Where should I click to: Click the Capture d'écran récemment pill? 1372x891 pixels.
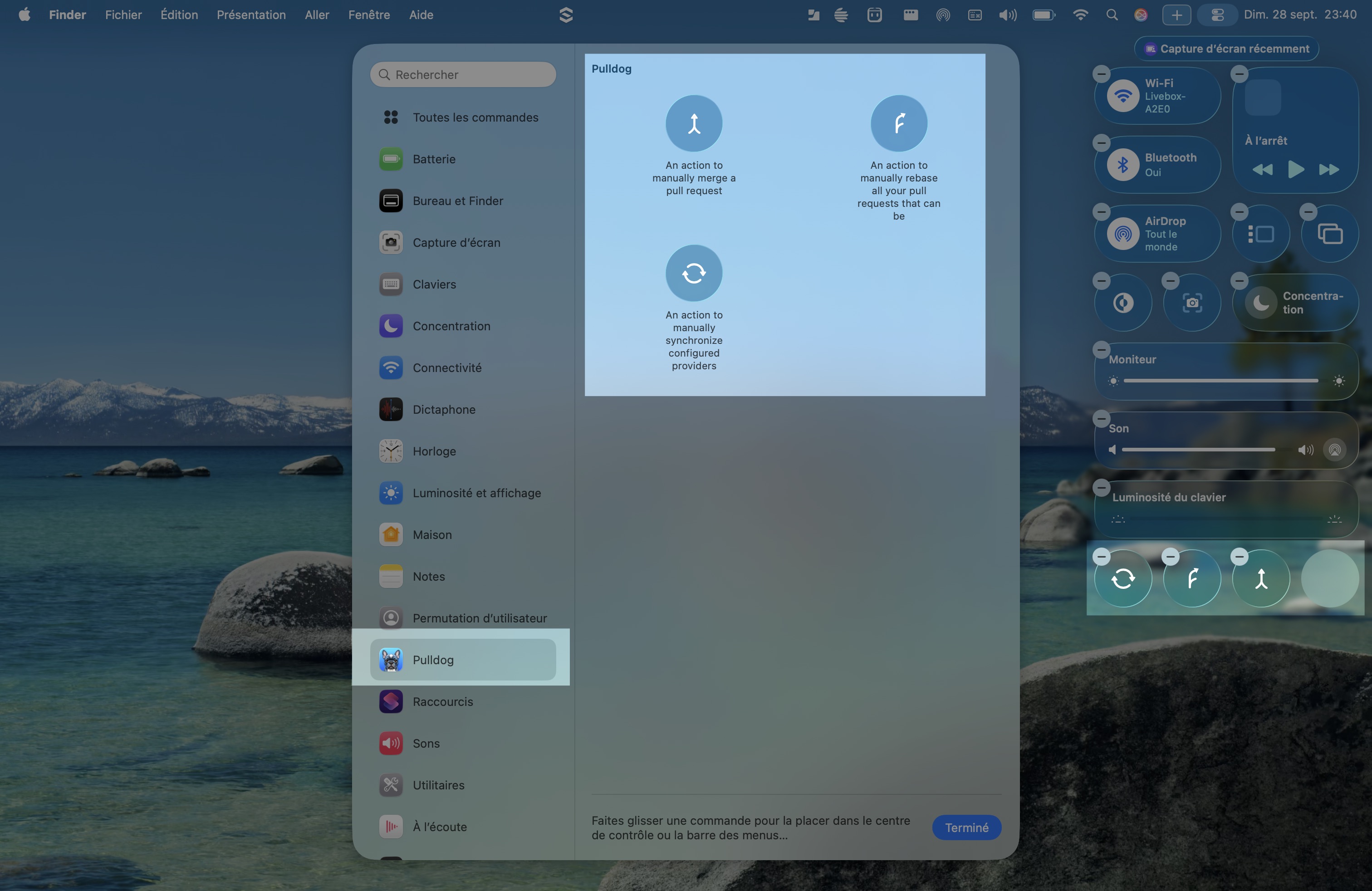1227,49
